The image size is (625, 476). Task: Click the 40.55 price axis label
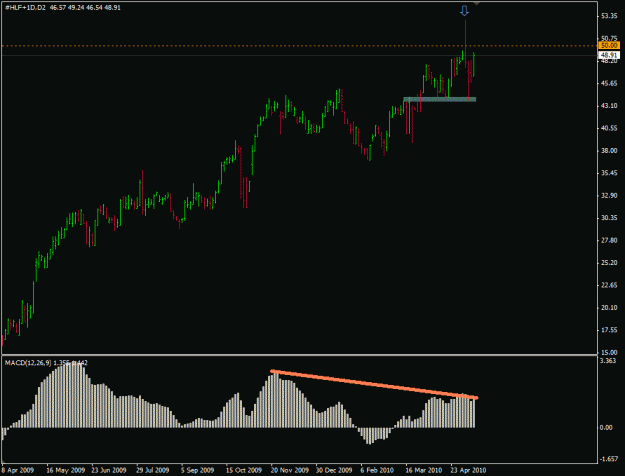coord(609,128)
